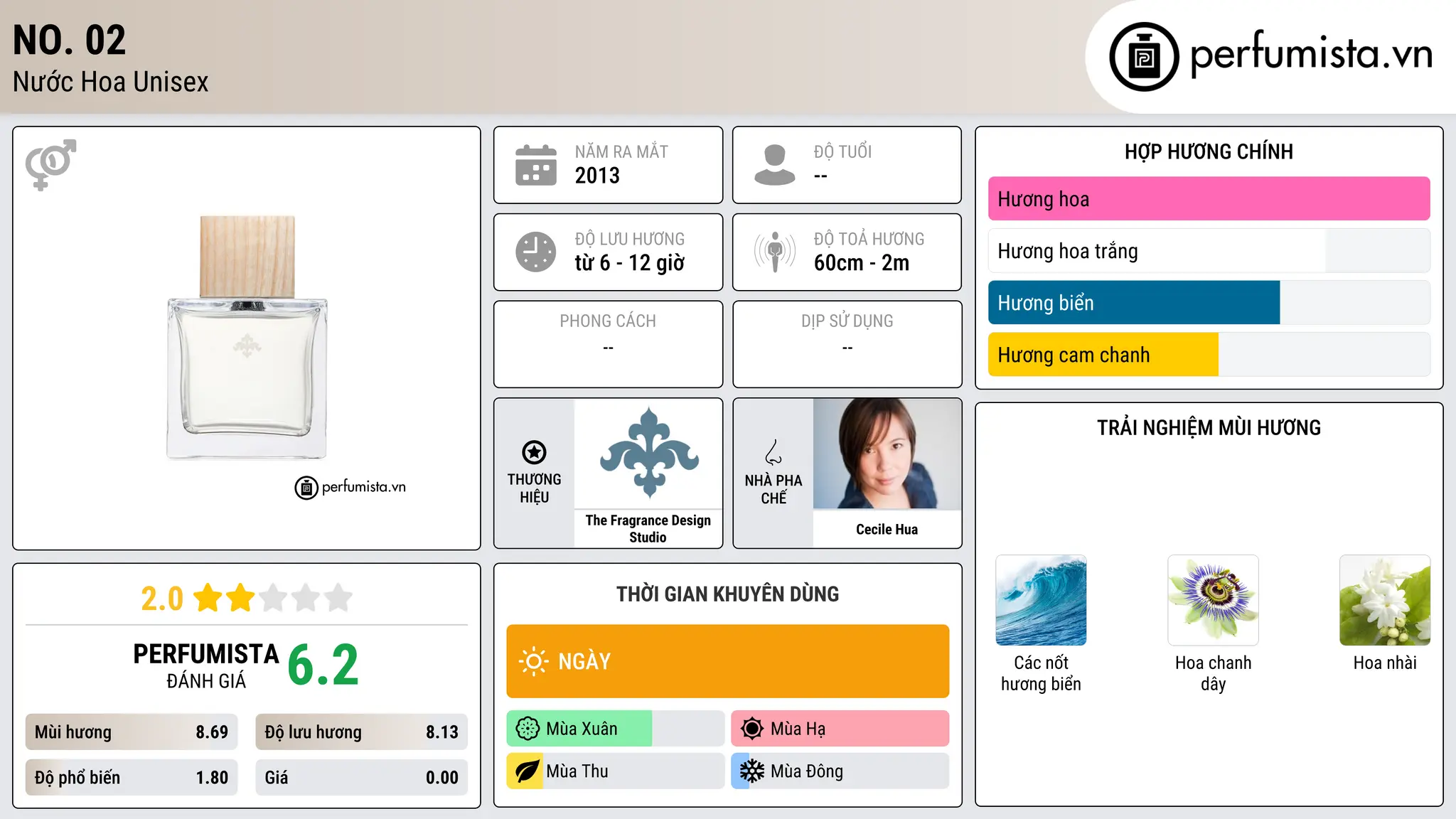Click the first gold rating star

point(208,598)
